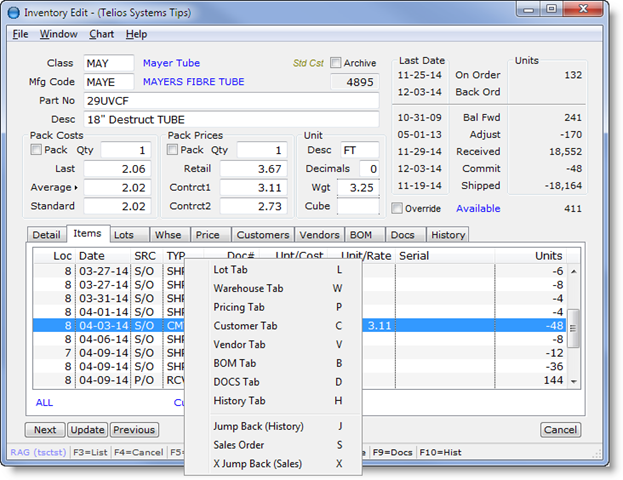The height and width of the screenshot is (480, 623).
Task: Toggle the Override checkbox
Action: [x=398, y=209]
